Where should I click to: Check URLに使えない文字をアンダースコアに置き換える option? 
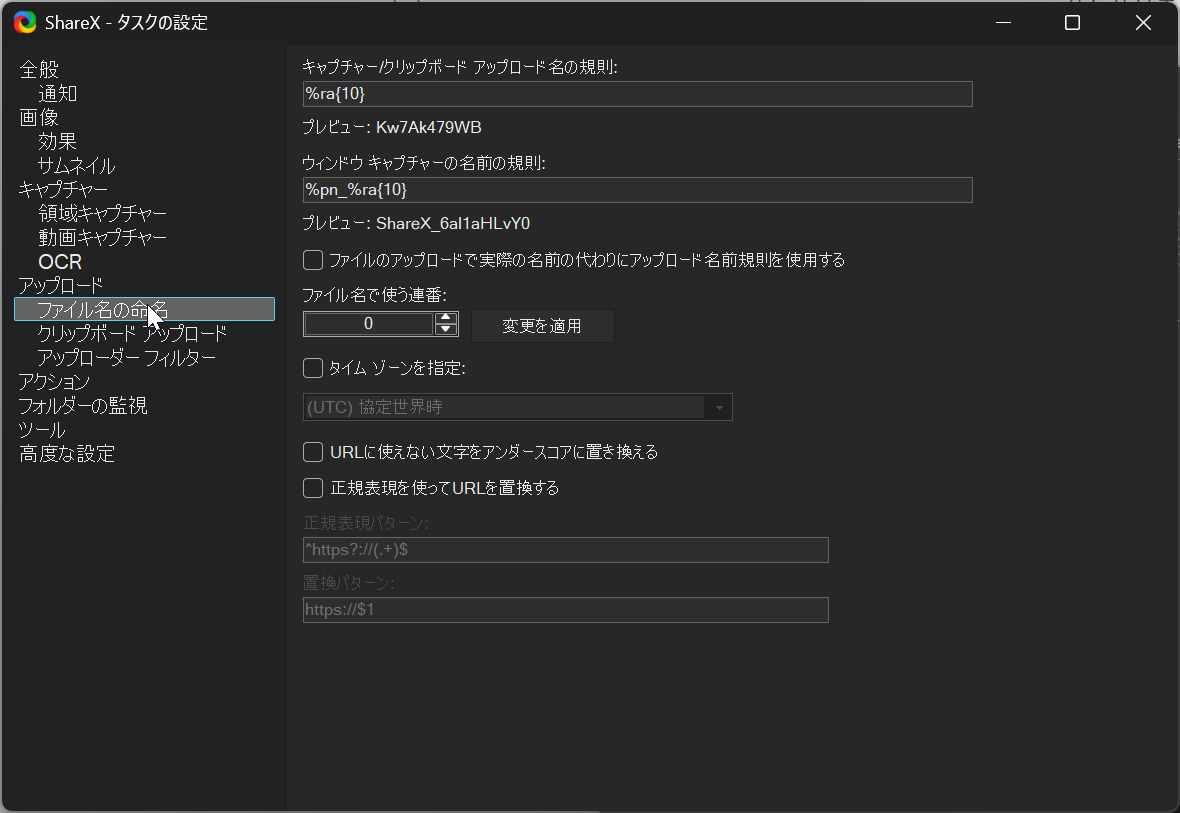(313, 452)
